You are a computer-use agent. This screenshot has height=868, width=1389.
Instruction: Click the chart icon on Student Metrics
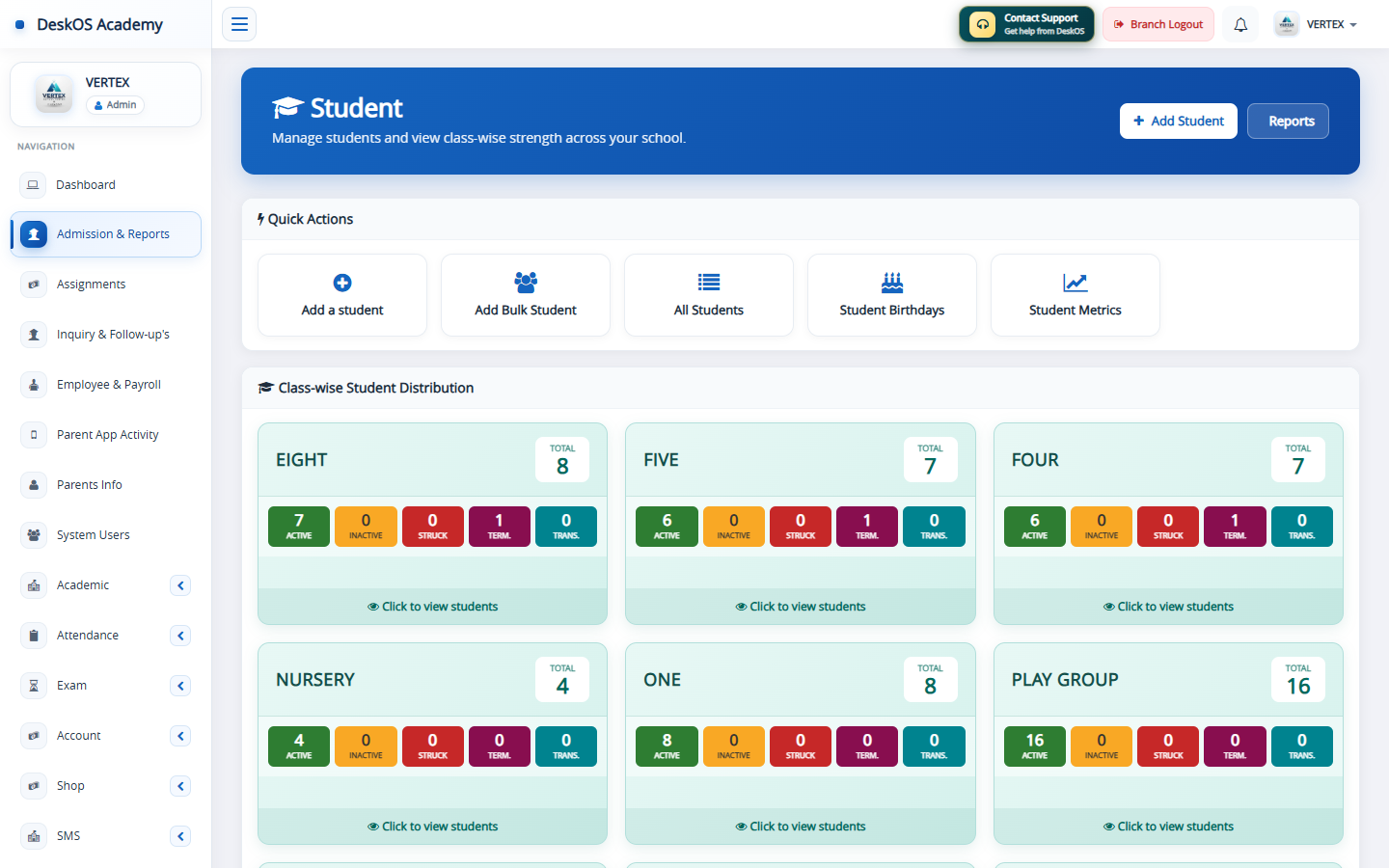coord(1076,283)
